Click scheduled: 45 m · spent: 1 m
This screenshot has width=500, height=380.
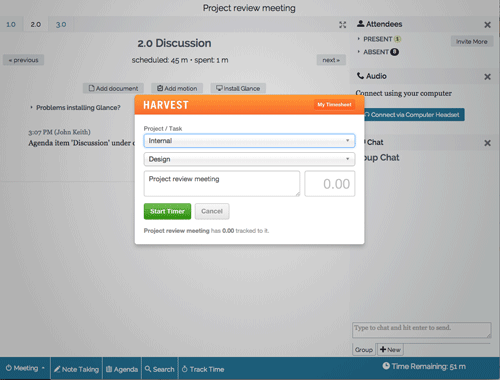(180, 60)
